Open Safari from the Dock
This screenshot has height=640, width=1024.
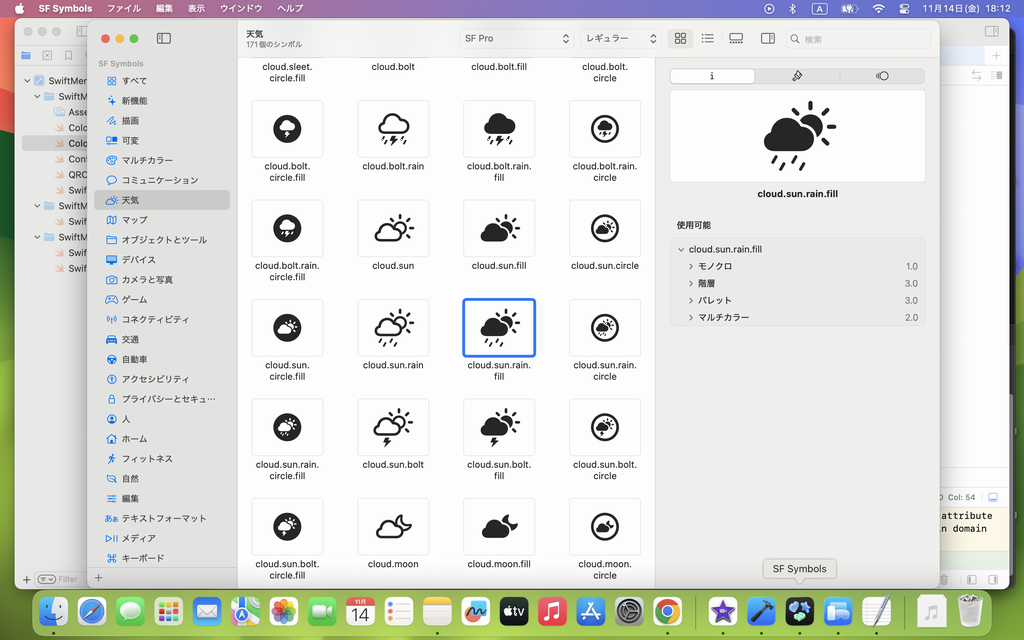(92, 609)
